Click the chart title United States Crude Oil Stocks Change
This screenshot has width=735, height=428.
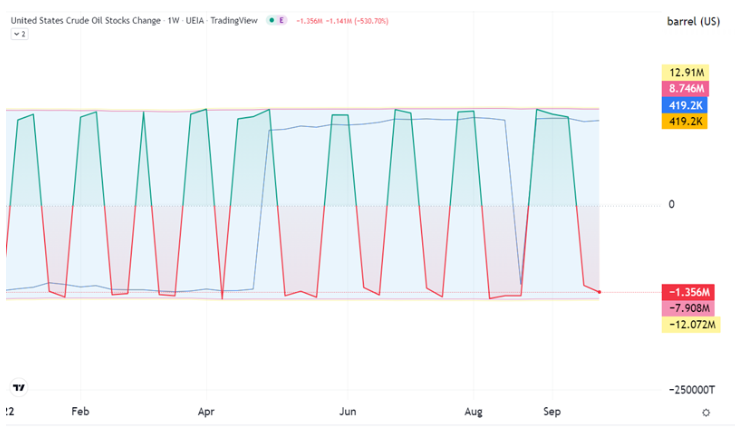[85, 21]
